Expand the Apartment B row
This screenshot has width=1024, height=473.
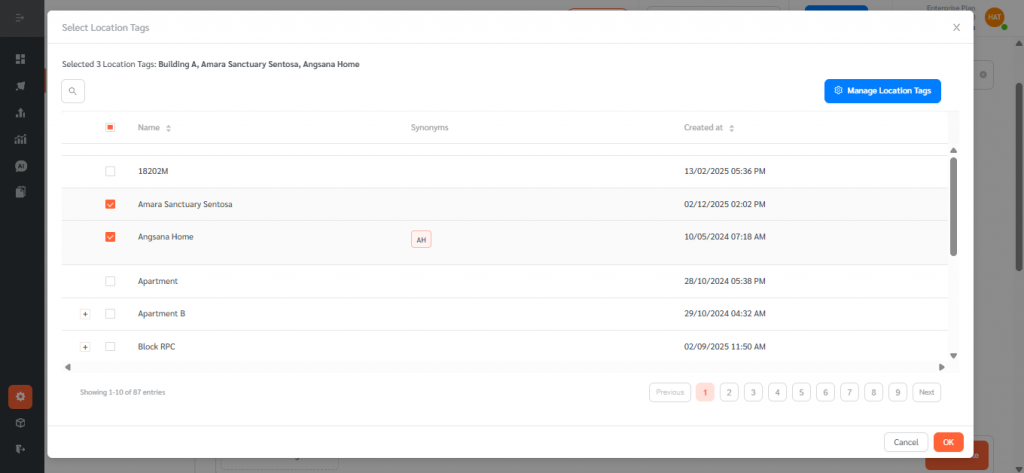pos(85,314)
